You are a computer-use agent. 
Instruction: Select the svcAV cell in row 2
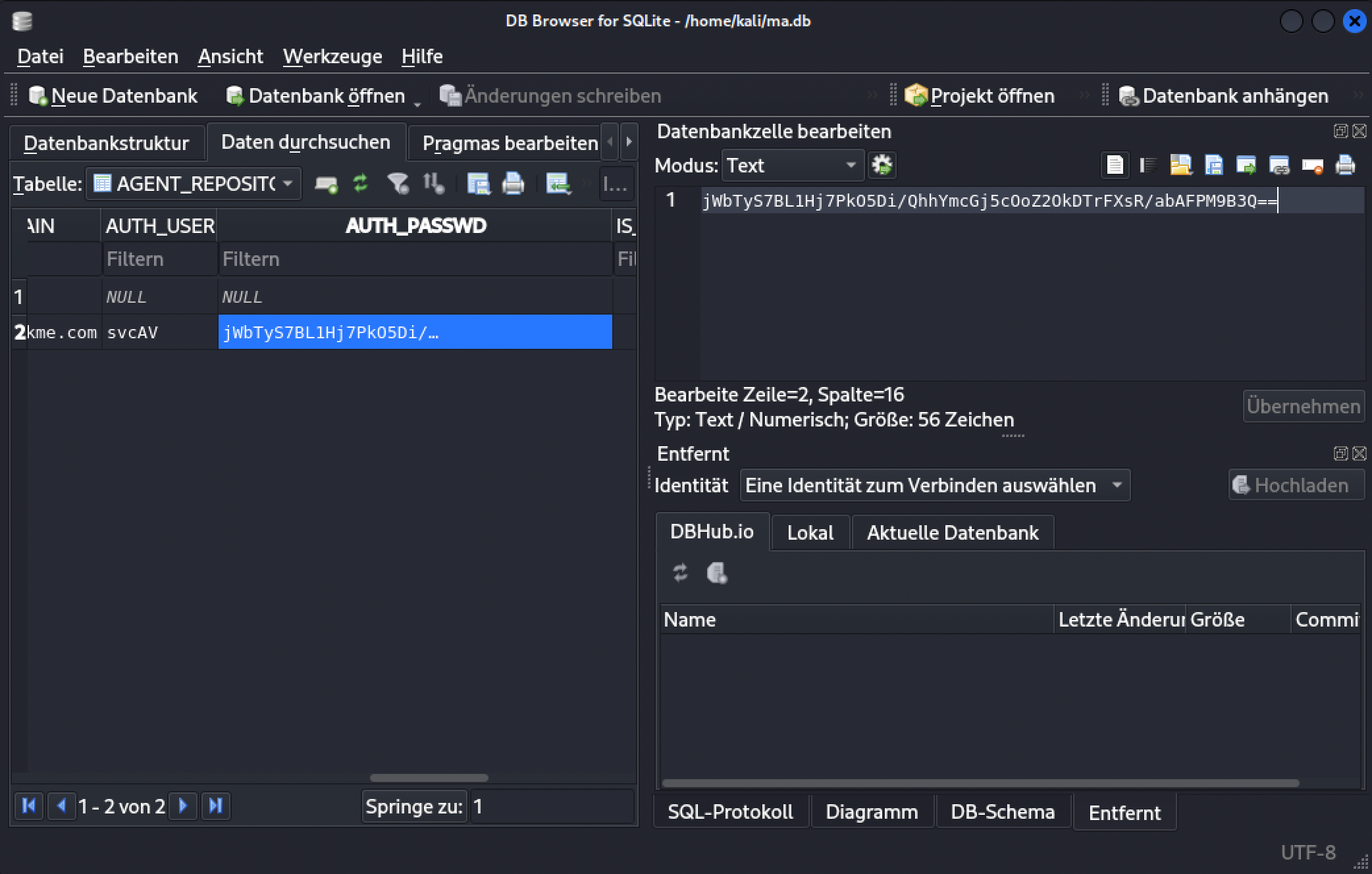click(x=160, y=332)
